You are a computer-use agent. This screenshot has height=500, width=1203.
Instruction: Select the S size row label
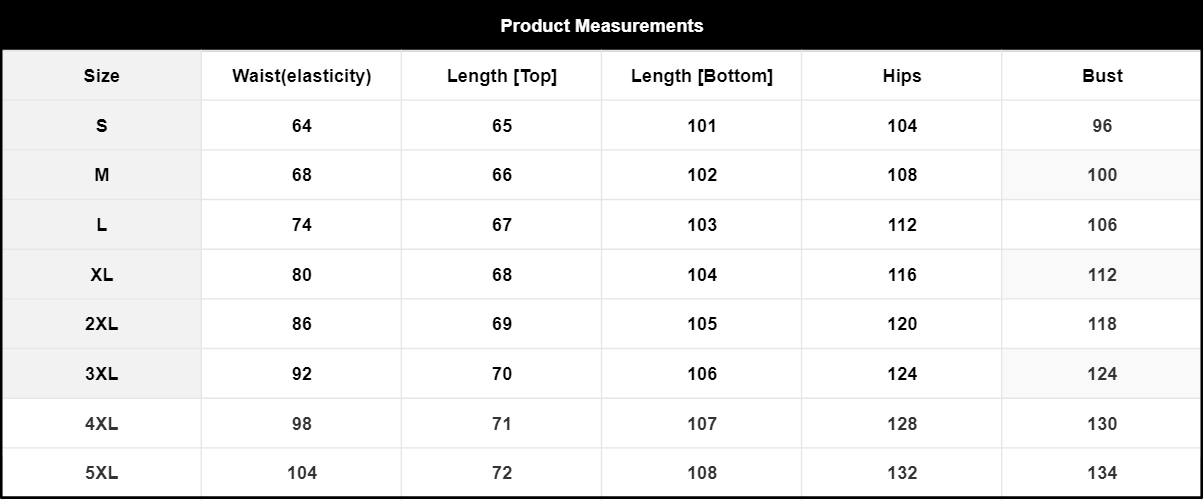(101, 126)
